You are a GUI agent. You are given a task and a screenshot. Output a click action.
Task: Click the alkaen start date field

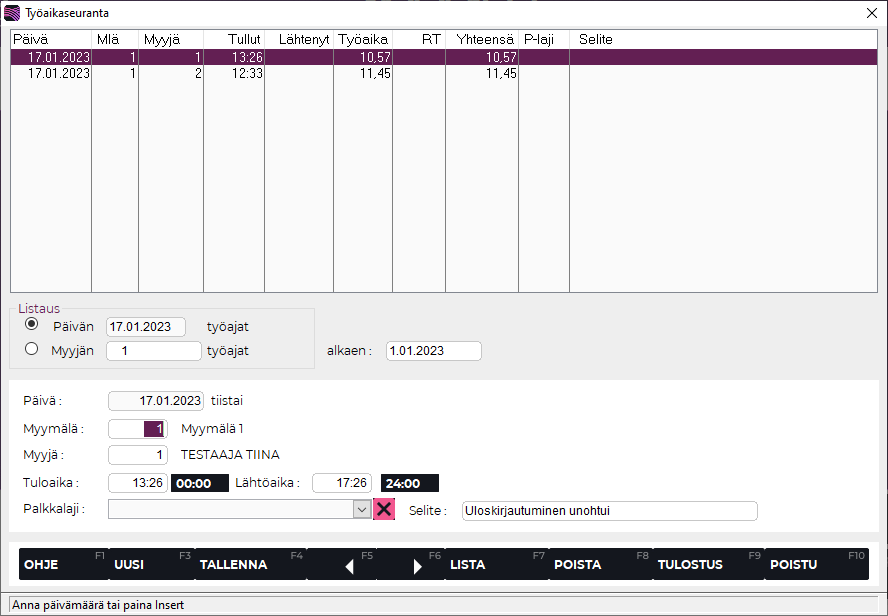[433, 351]
